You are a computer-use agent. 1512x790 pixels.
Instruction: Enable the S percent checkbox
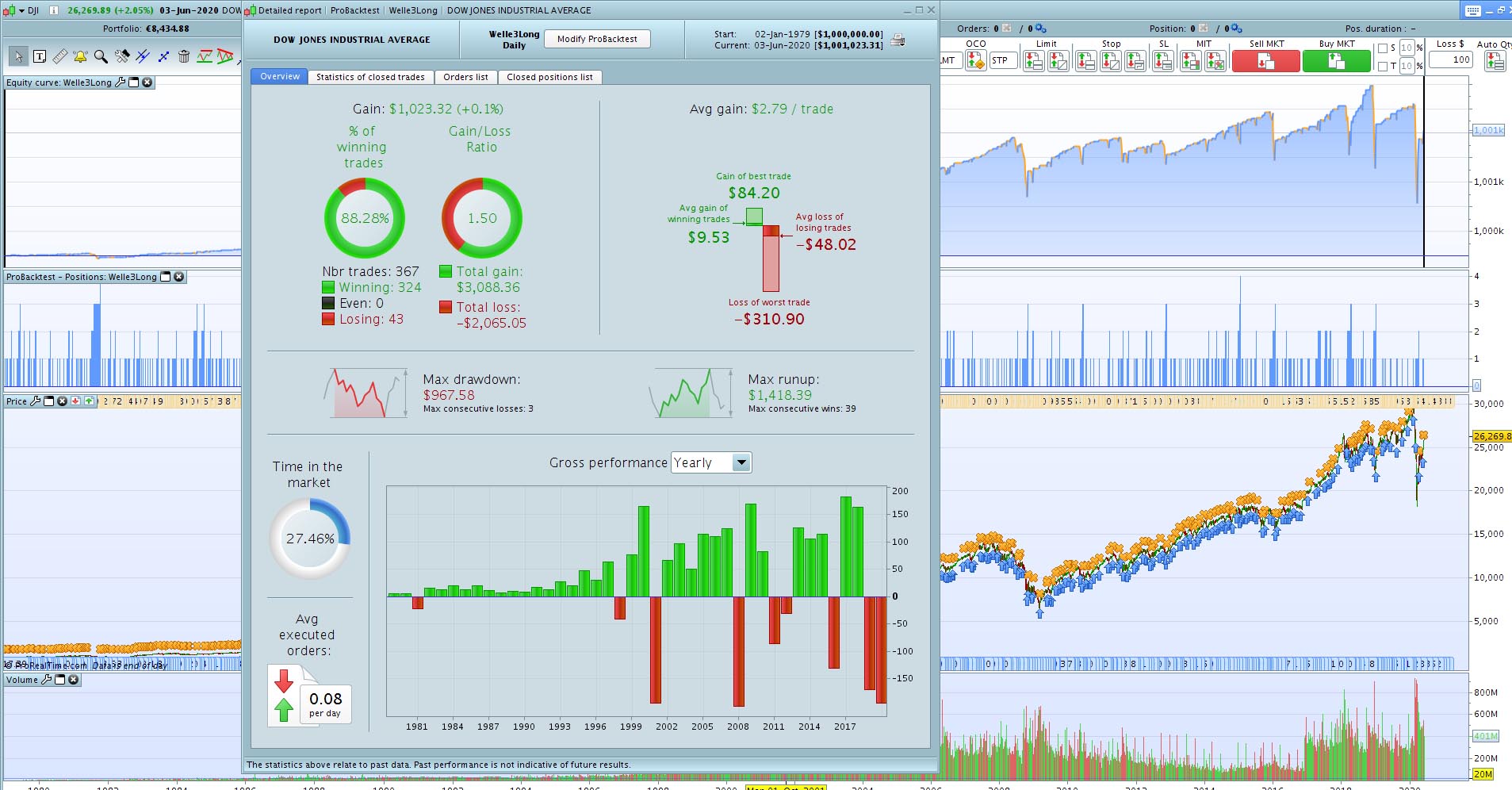[1383, 48]
